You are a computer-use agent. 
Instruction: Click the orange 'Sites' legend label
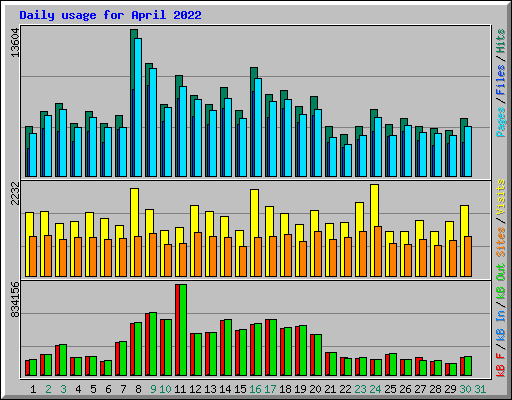click(x=500, y=242)
